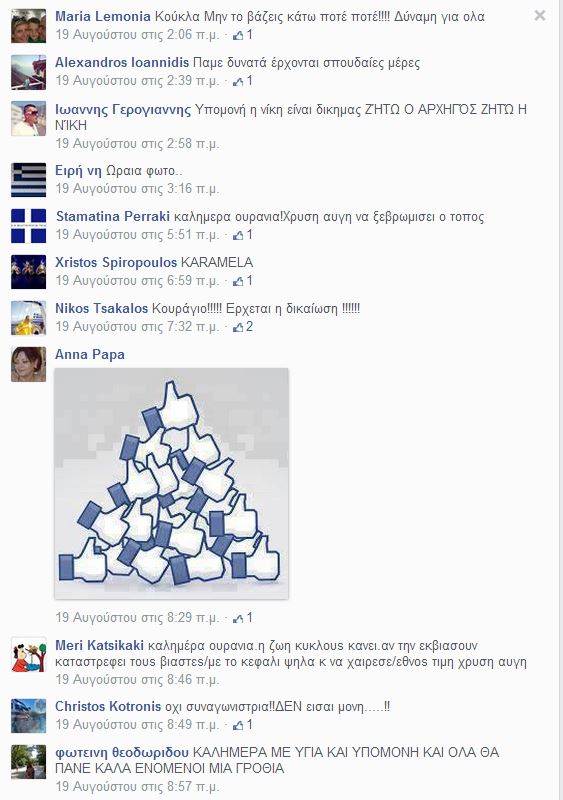
Task: Click the thumbs-up icon under Alexandros Ioannidis's comment
Action: pos(238,81)
